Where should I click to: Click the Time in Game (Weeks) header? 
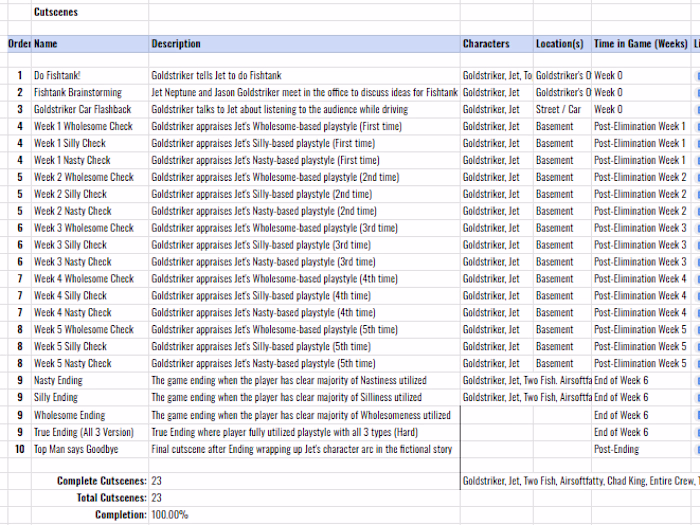tap(640, 44)
